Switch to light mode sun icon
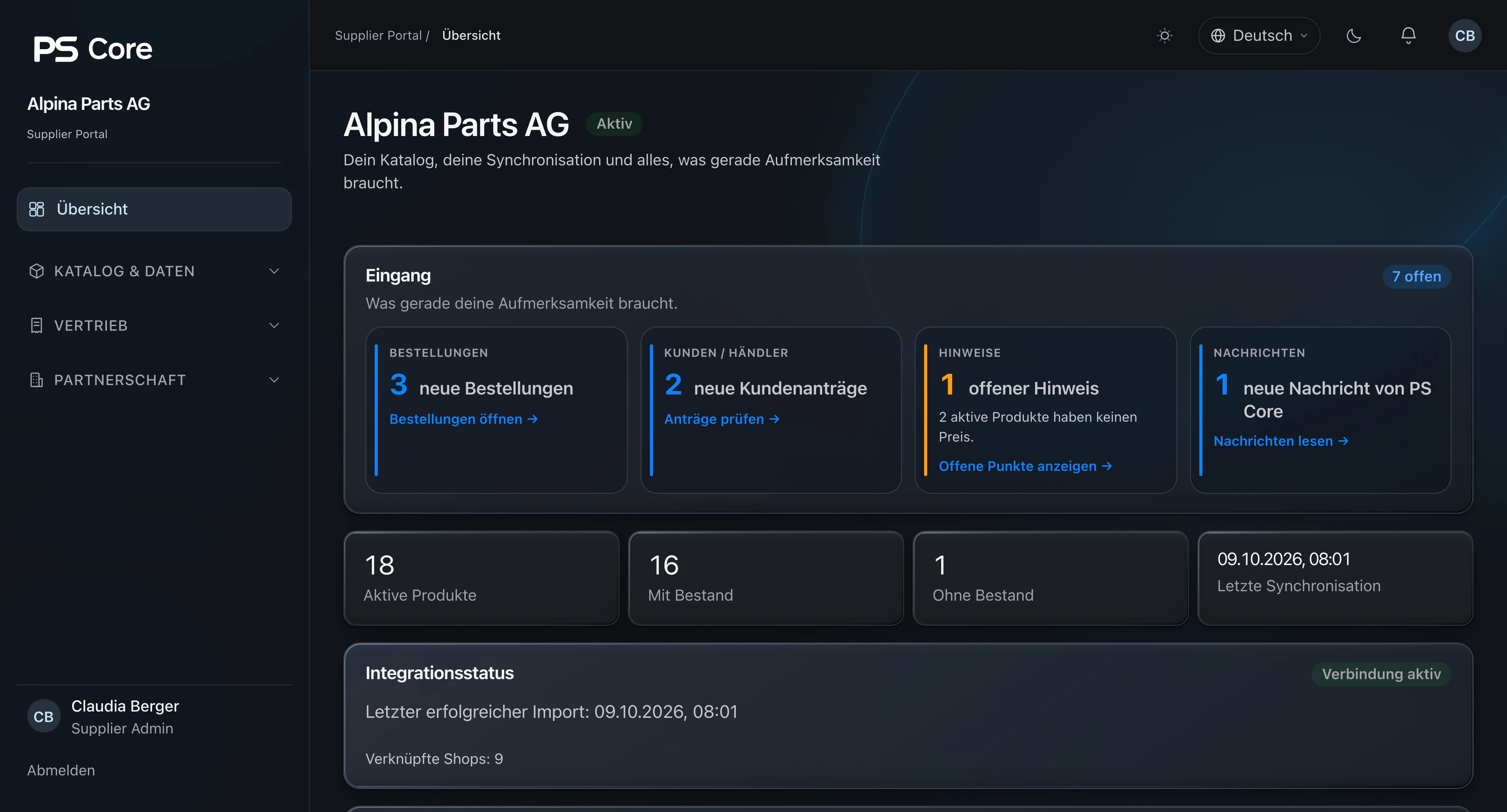The height and width of the screenshot is (812, 1507). (1164, 36)
